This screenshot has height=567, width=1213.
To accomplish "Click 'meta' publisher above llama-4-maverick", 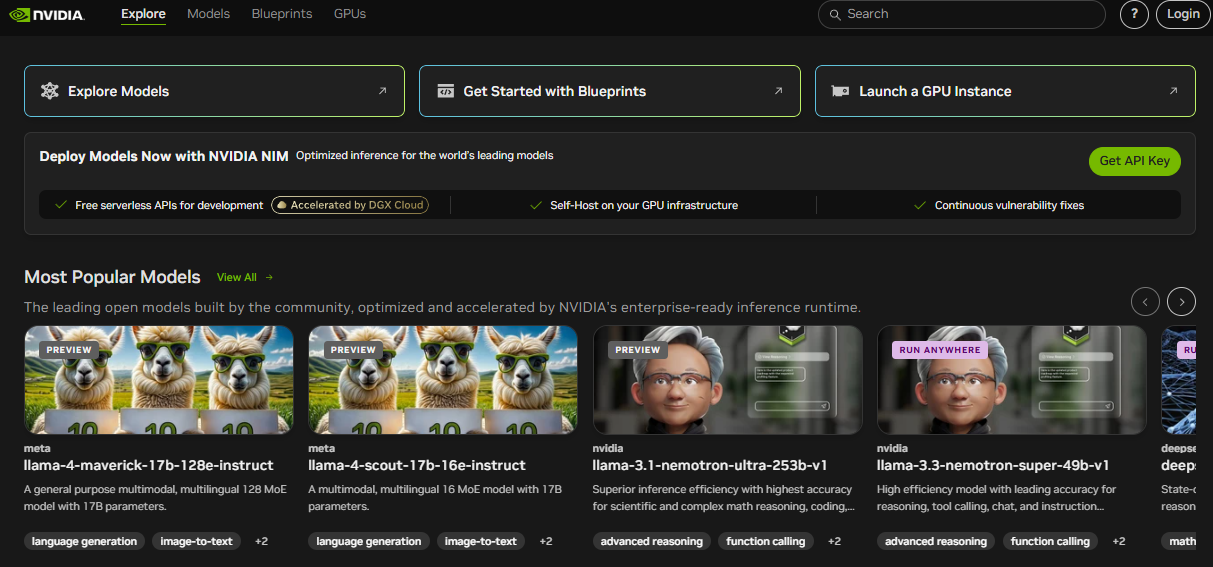I will tap(38, 448).
